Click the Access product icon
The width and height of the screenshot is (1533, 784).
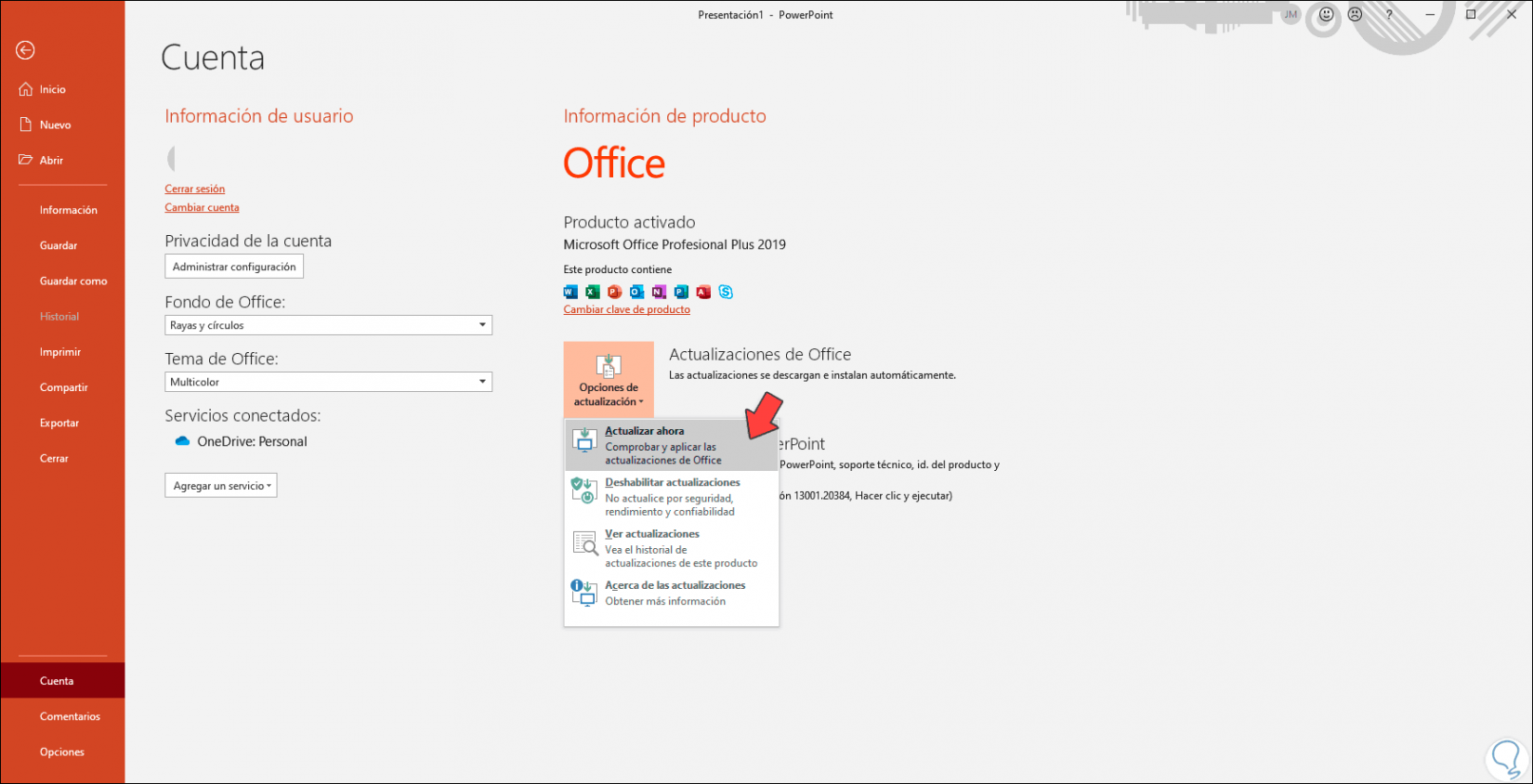point(704,292)
